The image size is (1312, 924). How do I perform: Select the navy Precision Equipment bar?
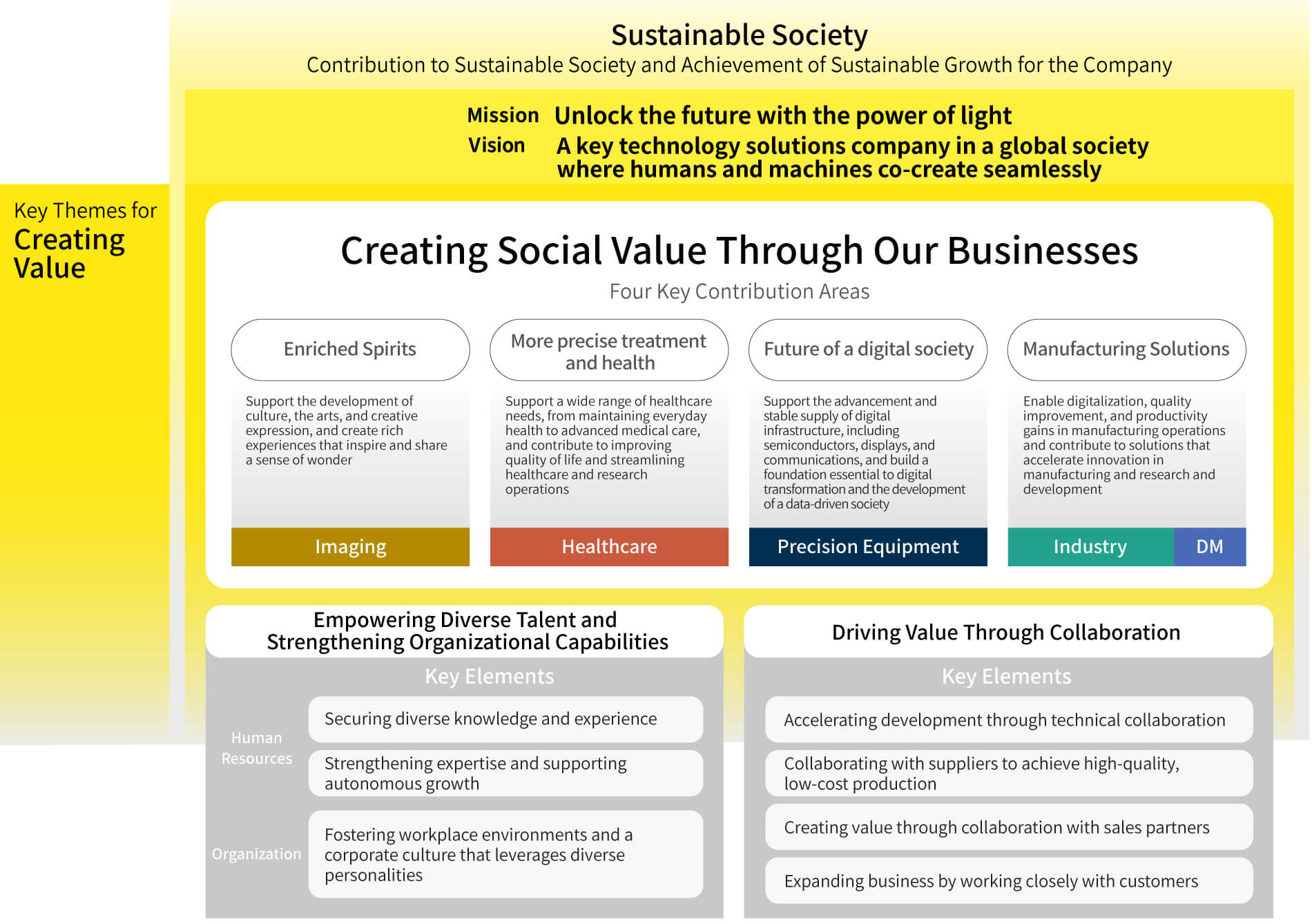point(868,547)
